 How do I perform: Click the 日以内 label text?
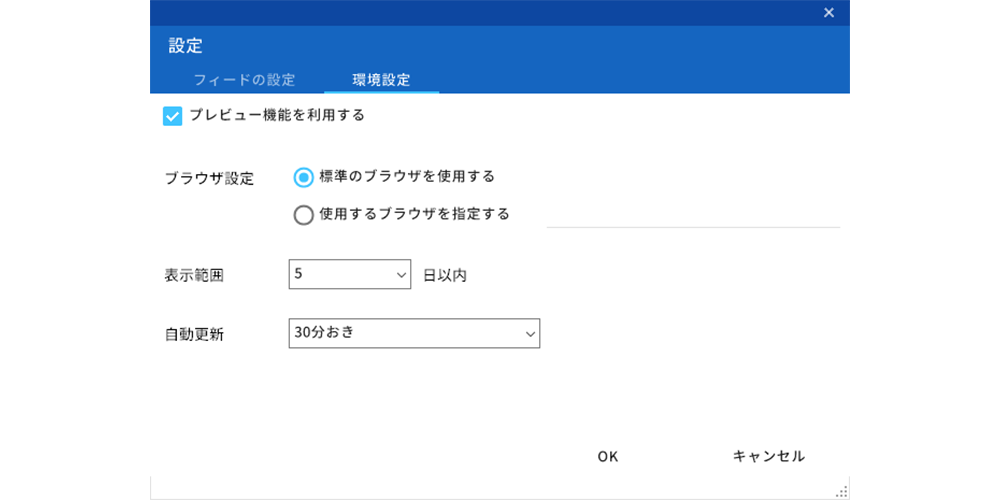point(445,276)
